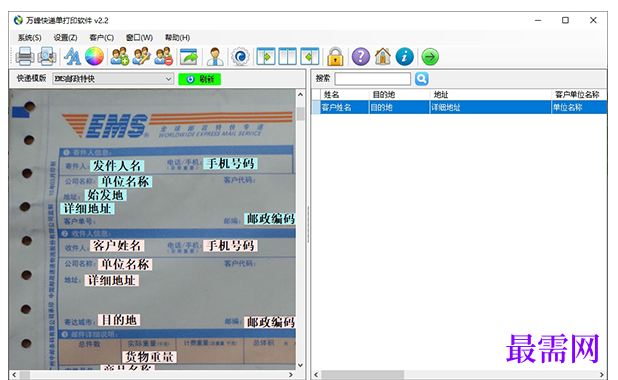The height and width of the screenshot is (380, 618).
Task: Open the color wheel picker
Action: (x=95, y=56)
